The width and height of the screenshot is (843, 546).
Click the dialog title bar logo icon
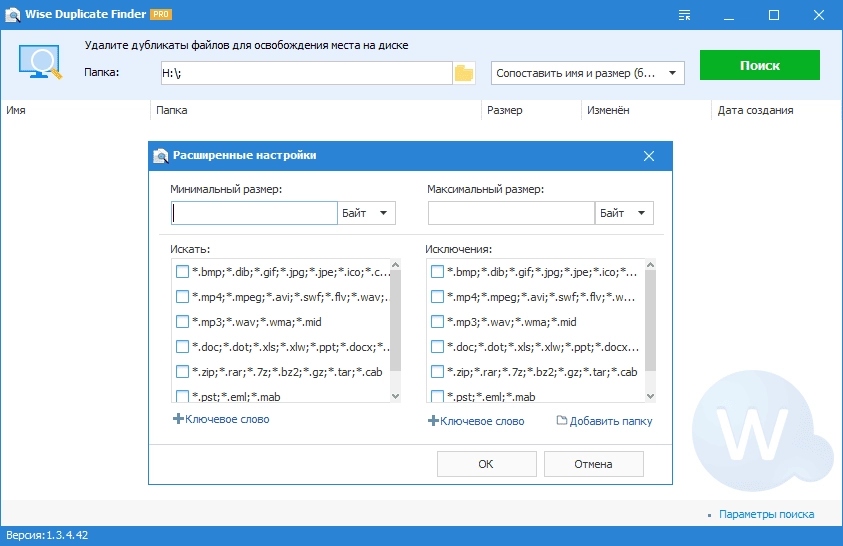[160, 156]
